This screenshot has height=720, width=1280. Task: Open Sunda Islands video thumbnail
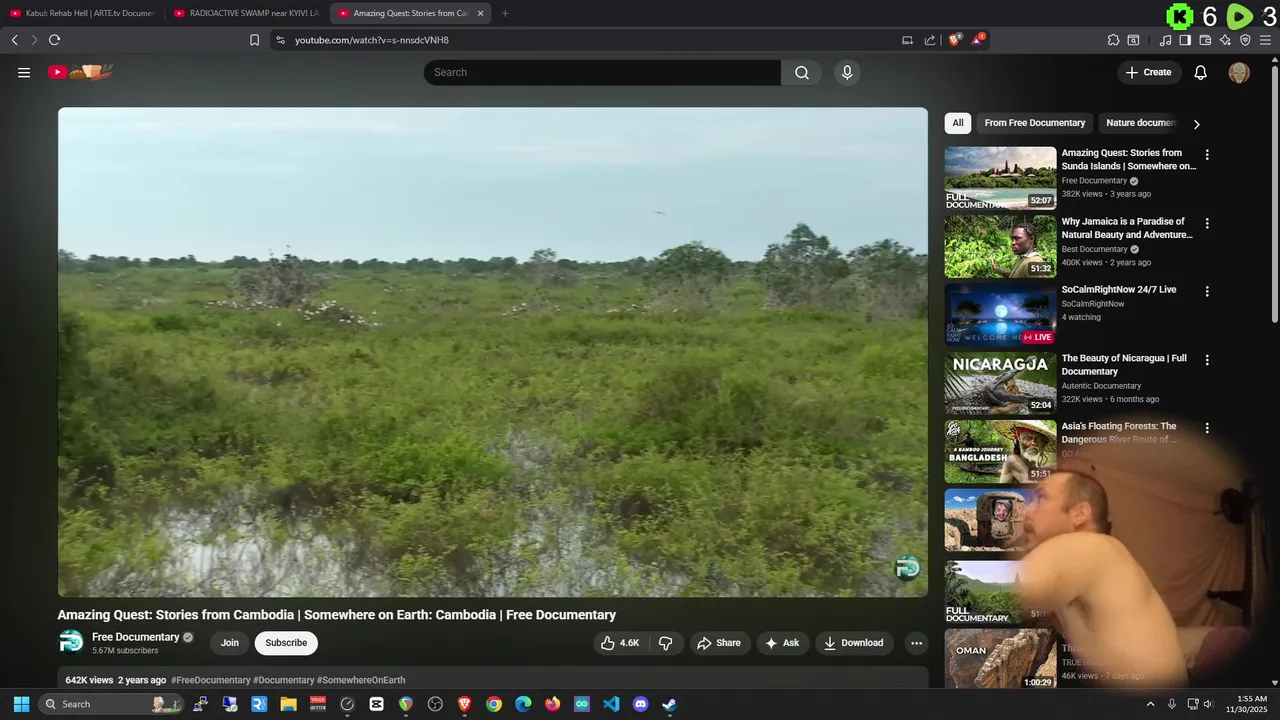(1000, 178)
